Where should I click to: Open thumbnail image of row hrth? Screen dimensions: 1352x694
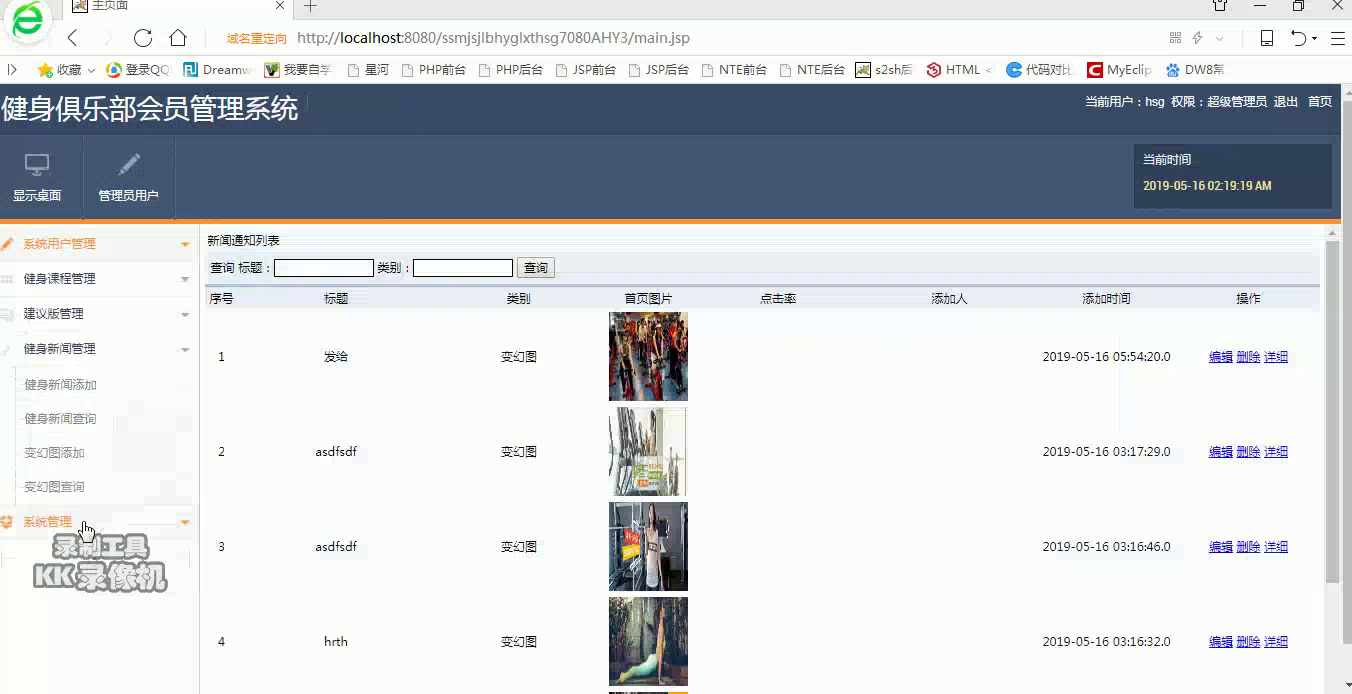(x=648, y=642)
